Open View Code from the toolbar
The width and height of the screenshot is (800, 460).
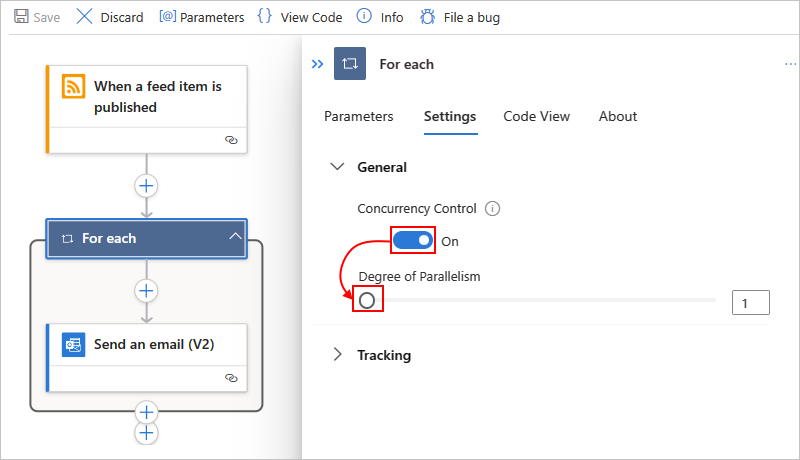[x=300, y=17]
